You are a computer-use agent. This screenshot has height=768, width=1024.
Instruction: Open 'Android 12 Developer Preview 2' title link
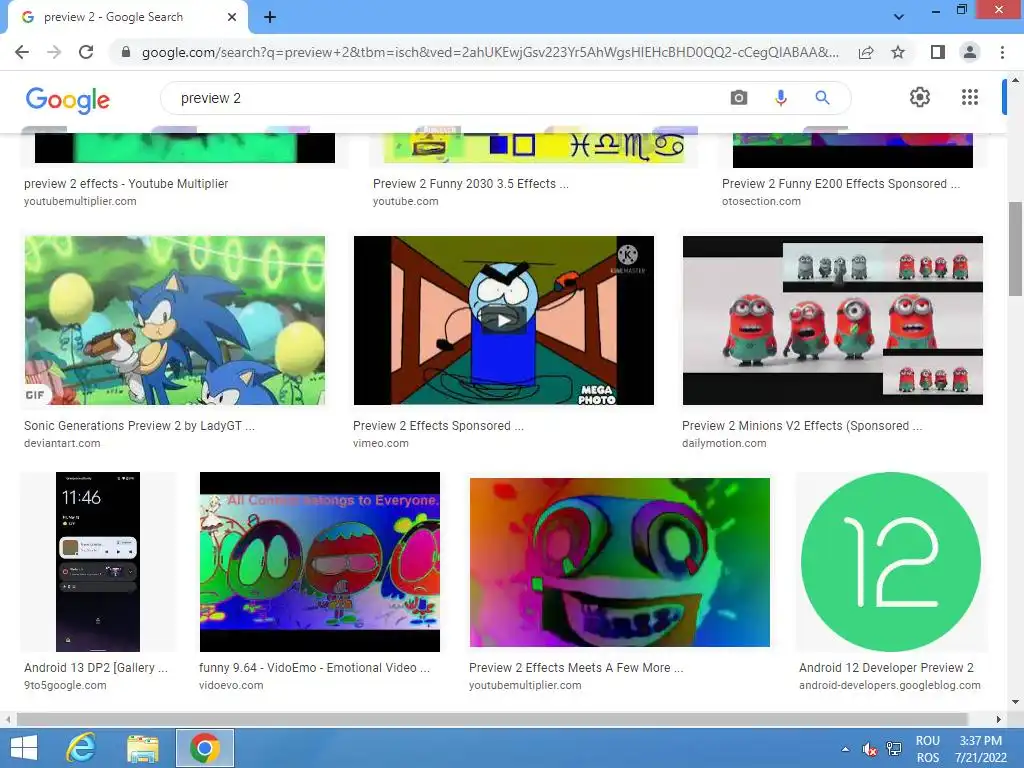(886, 667)
